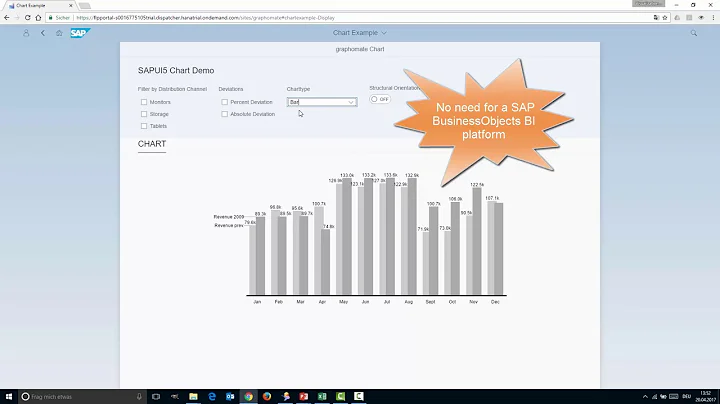Go back using the SAP header back arrow

(x=43, y=33)
